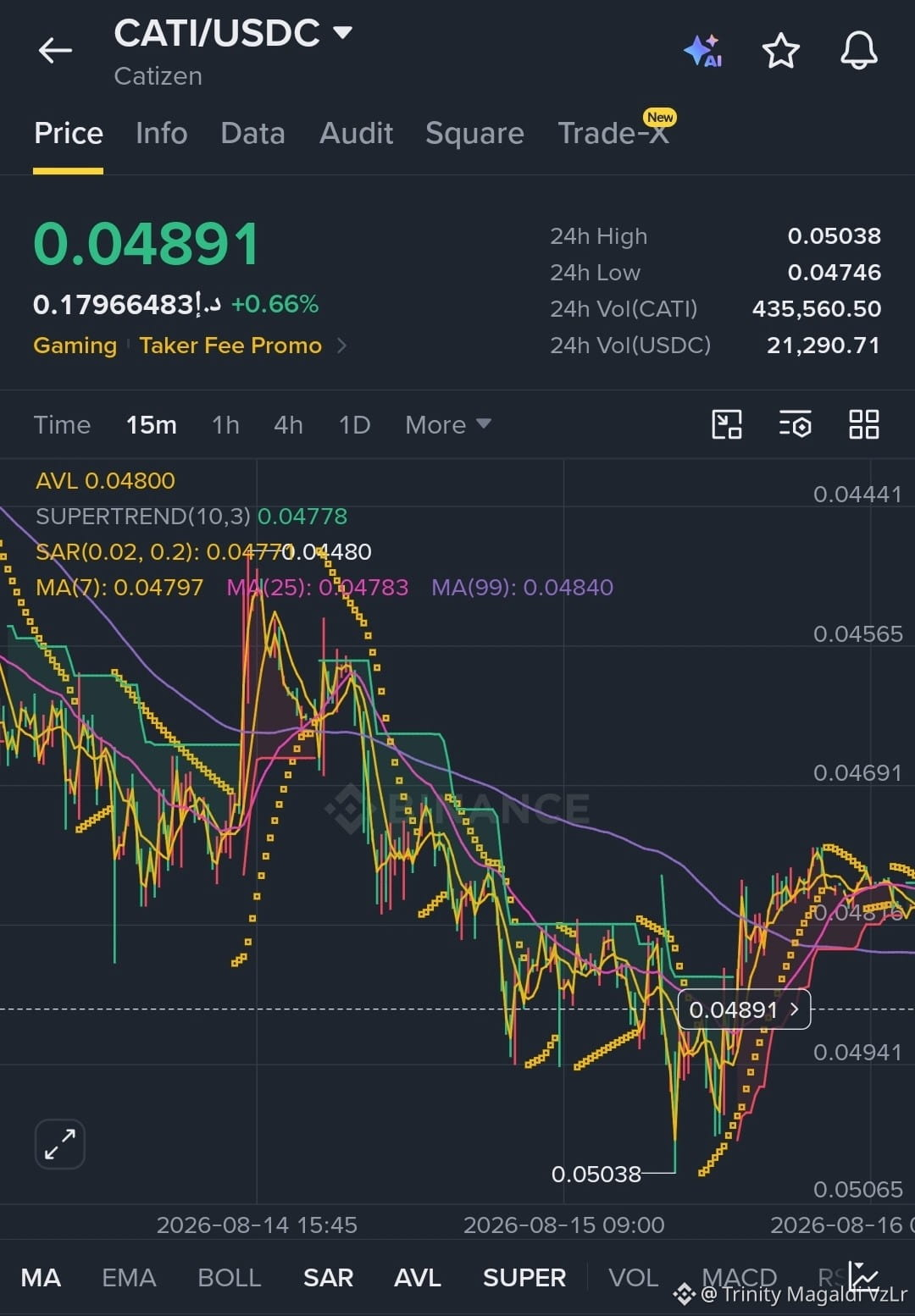This screenshot has height=1316, width=915.
Task: Switch to the Data tab
Action: (x=252, y=133)
